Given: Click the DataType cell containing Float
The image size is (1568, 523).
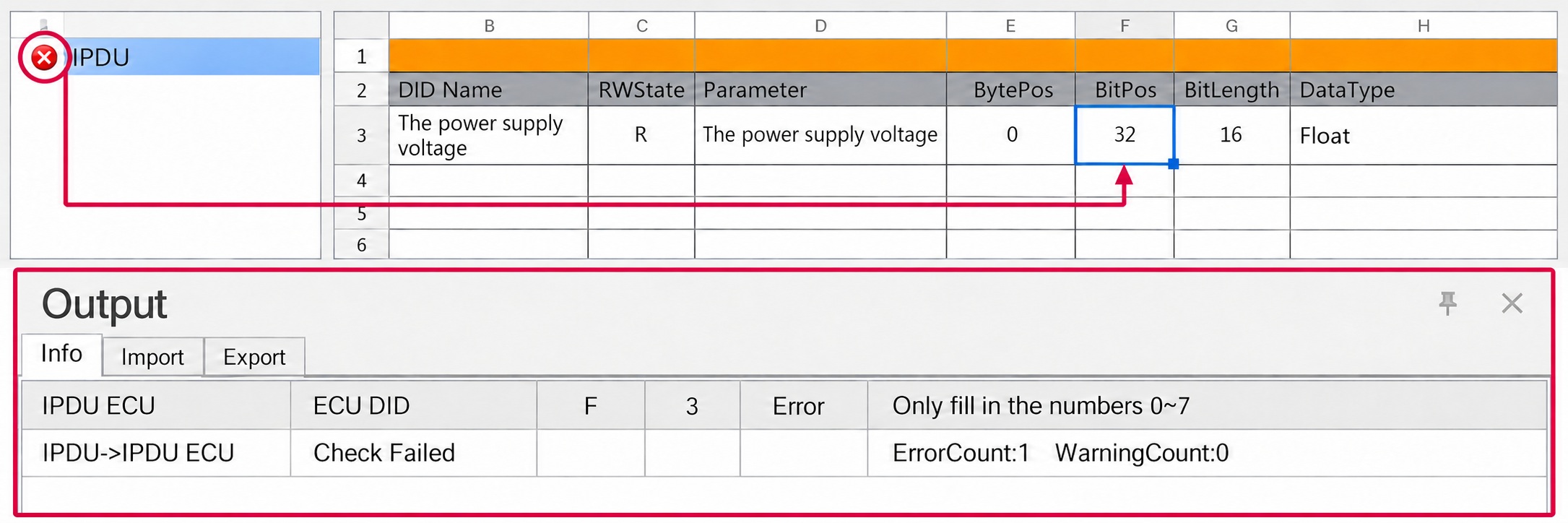Looking at the screenshot, I should (x=1424, y=135).
